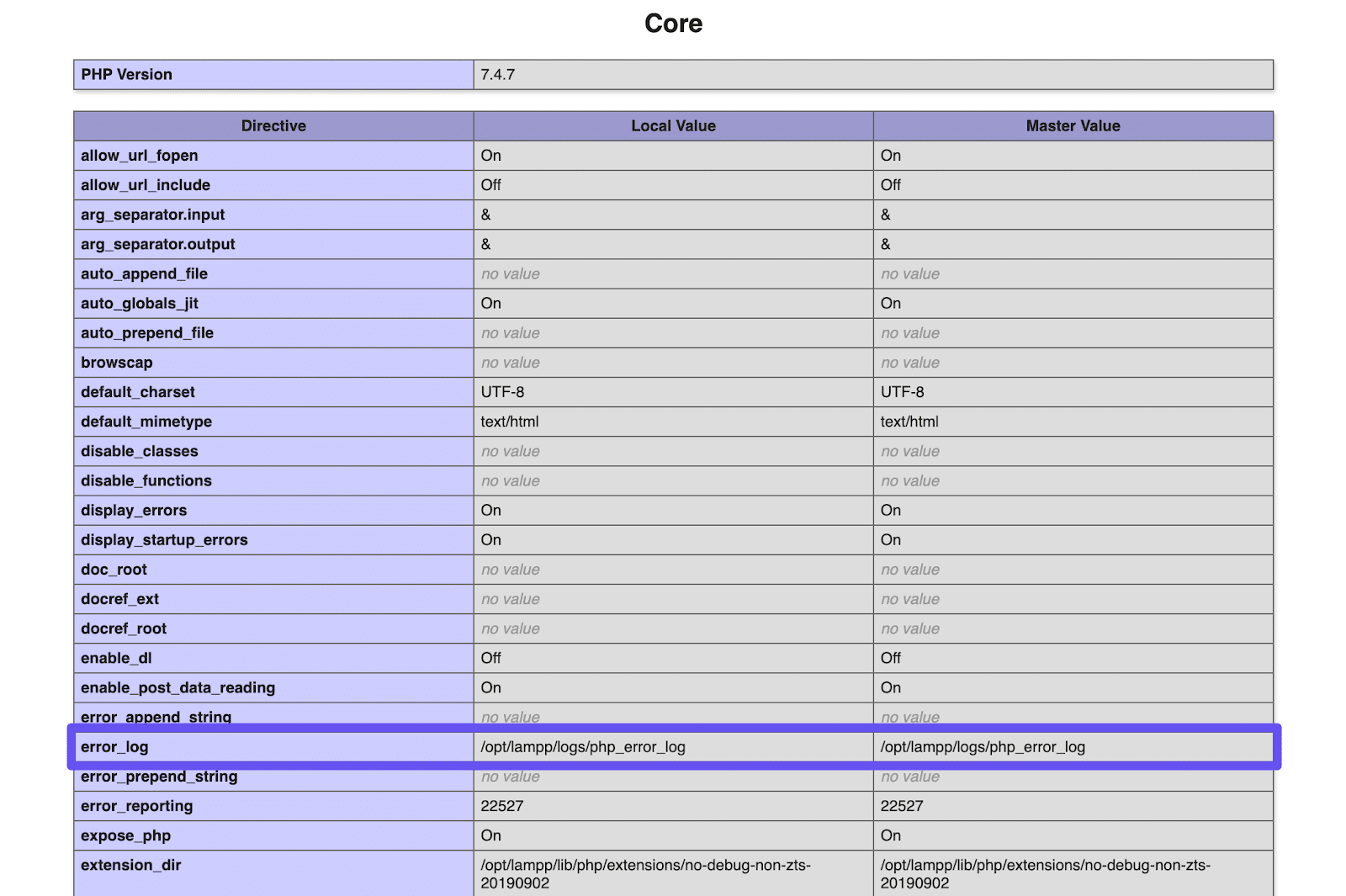Select the display_errors On value
The width and height of the screenshot is (1346, 896).
pos(490,510)
